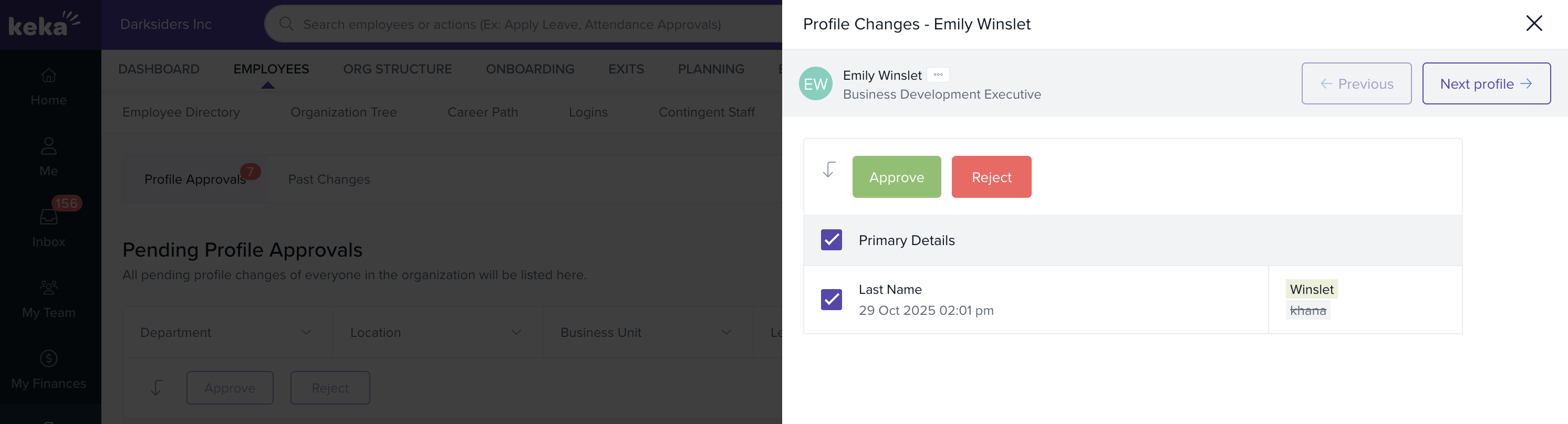Open the ORG STRUCTURE menu tab
This screenshot has width=1568, height=424.
coord(398,69)
